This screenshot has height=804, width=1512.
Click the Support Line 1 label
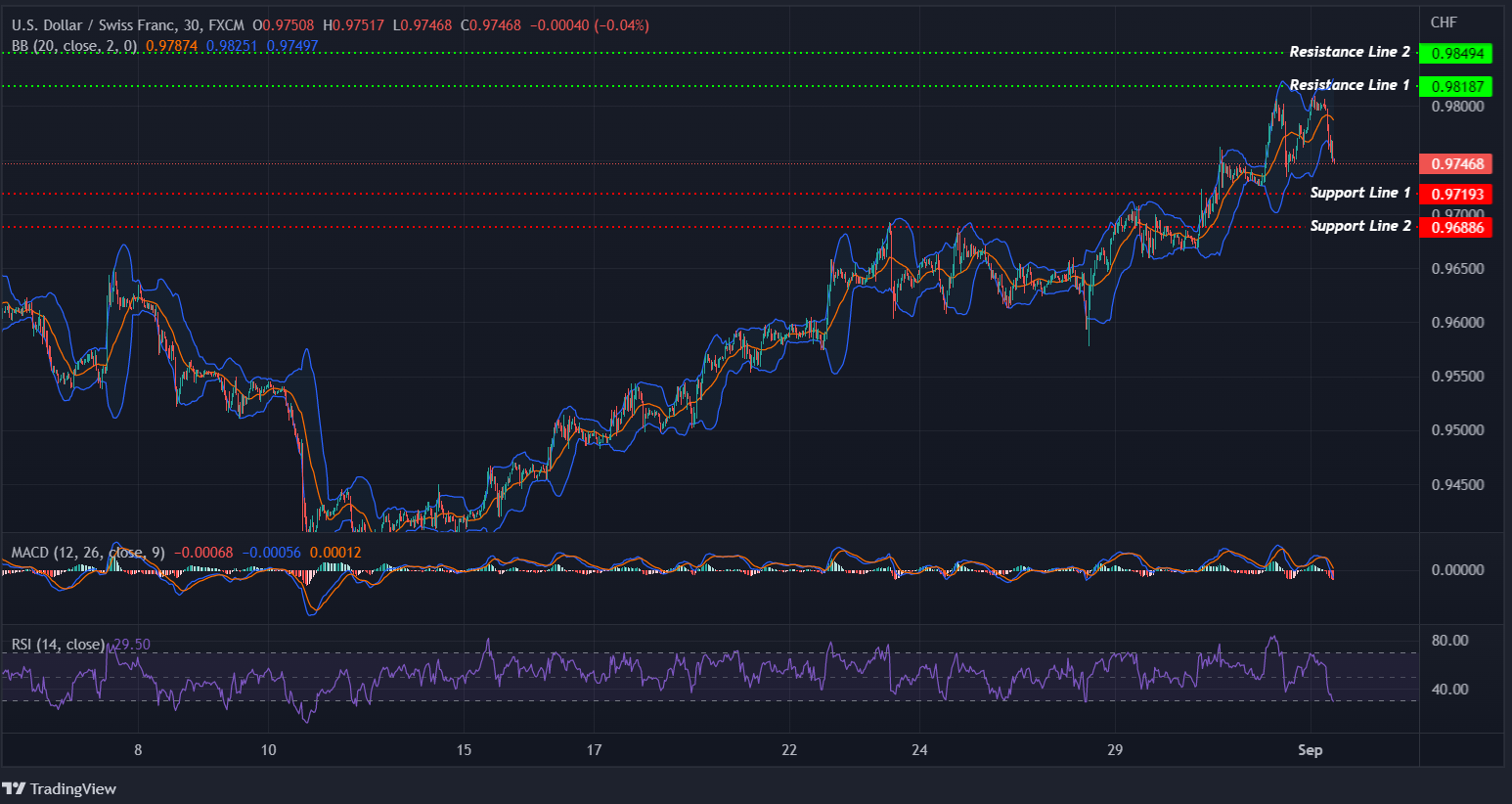(1359, 193)
